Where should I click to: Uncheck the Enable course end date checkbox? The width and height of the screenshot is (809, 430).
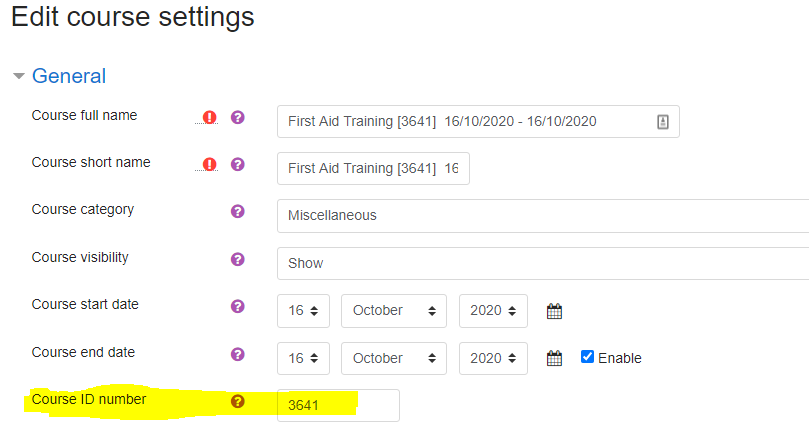[x=587, y=357]
